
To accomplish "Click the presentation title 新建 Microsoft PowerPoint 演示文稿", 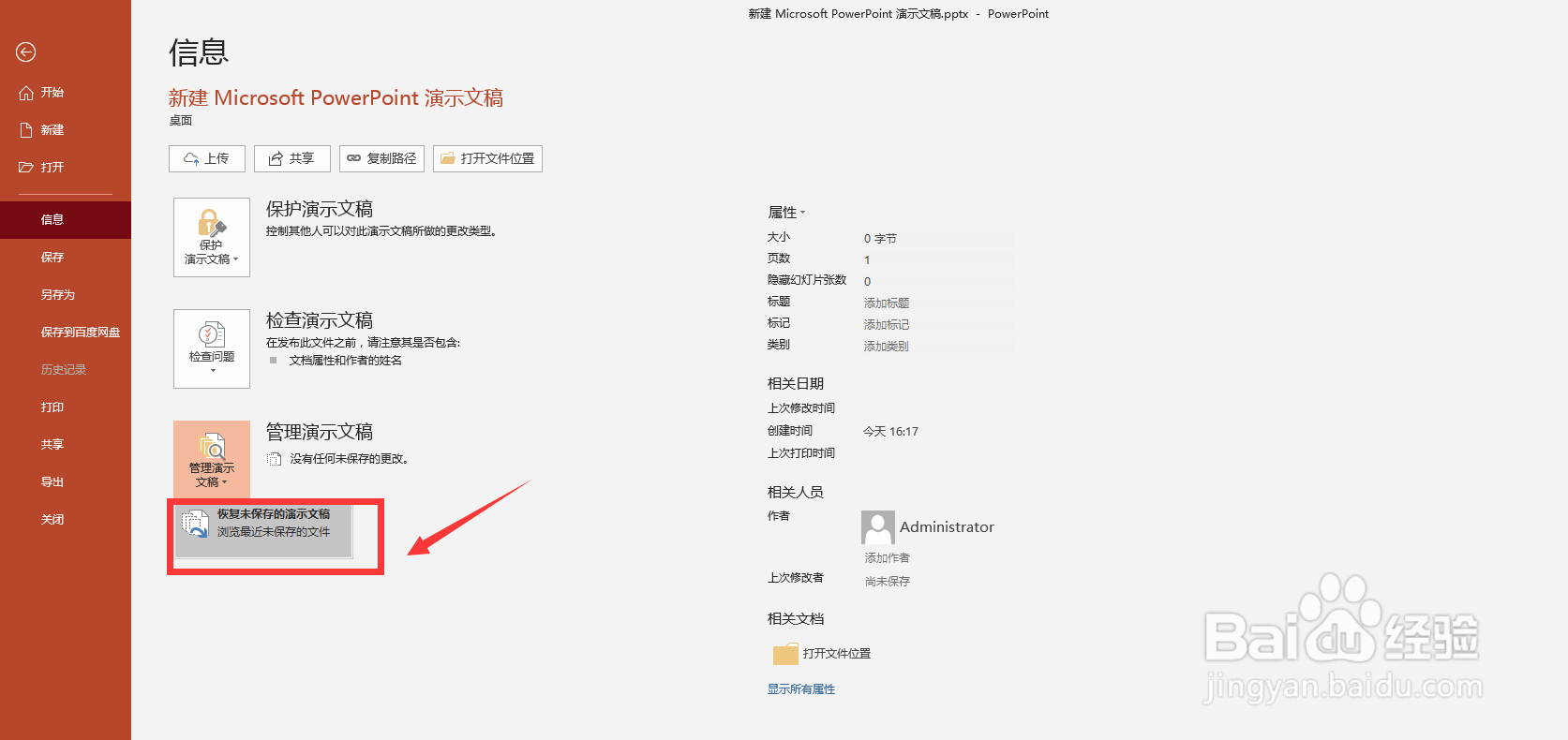I will point(336,97).
